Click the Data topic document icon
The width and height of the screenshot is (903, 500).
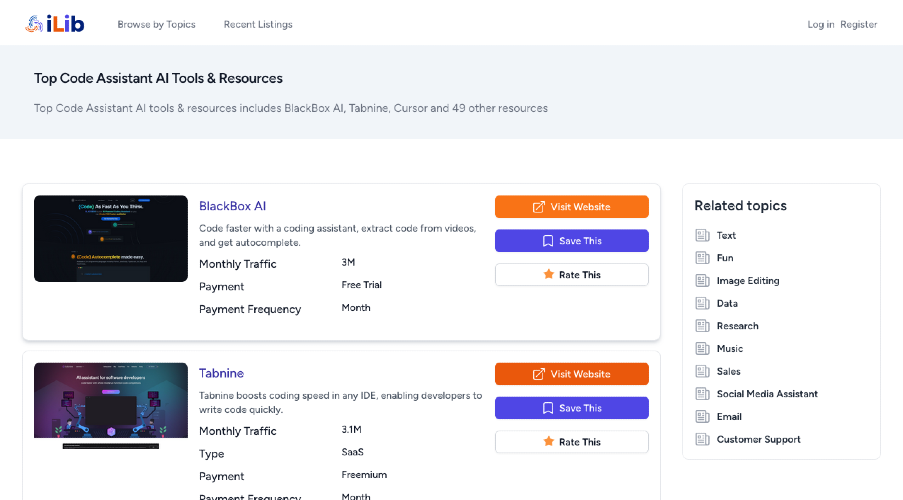click(702, 304)
